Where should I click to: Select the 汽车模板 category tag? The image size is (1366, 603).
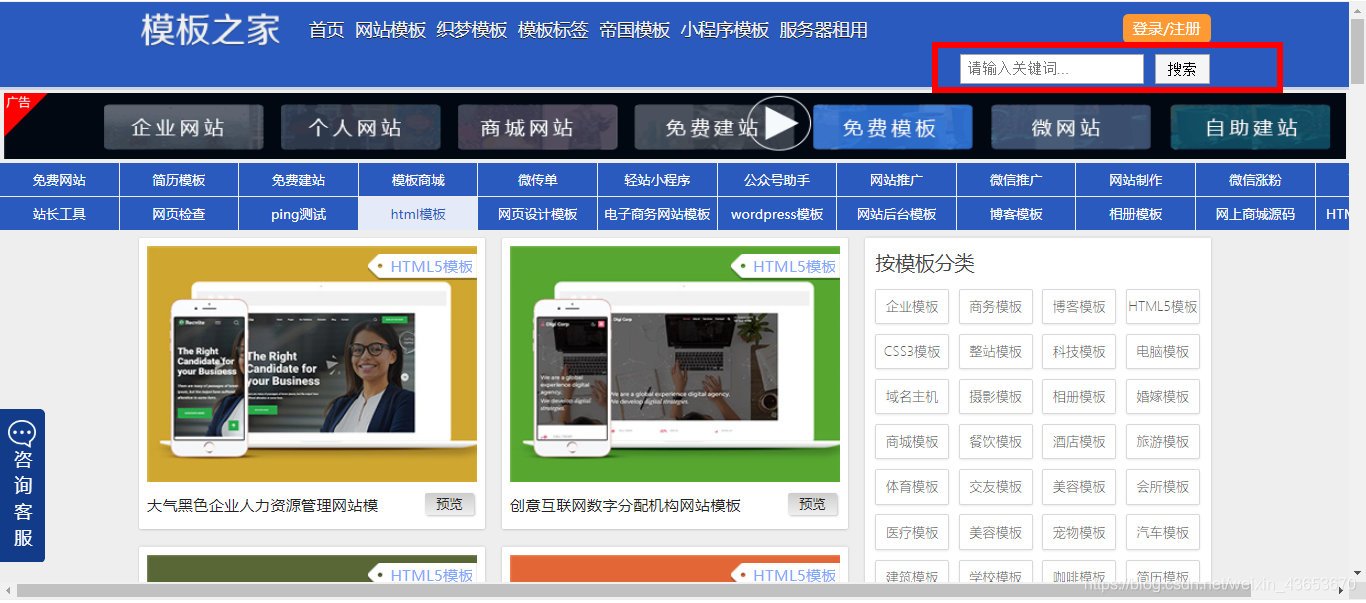coord(1163,533)
